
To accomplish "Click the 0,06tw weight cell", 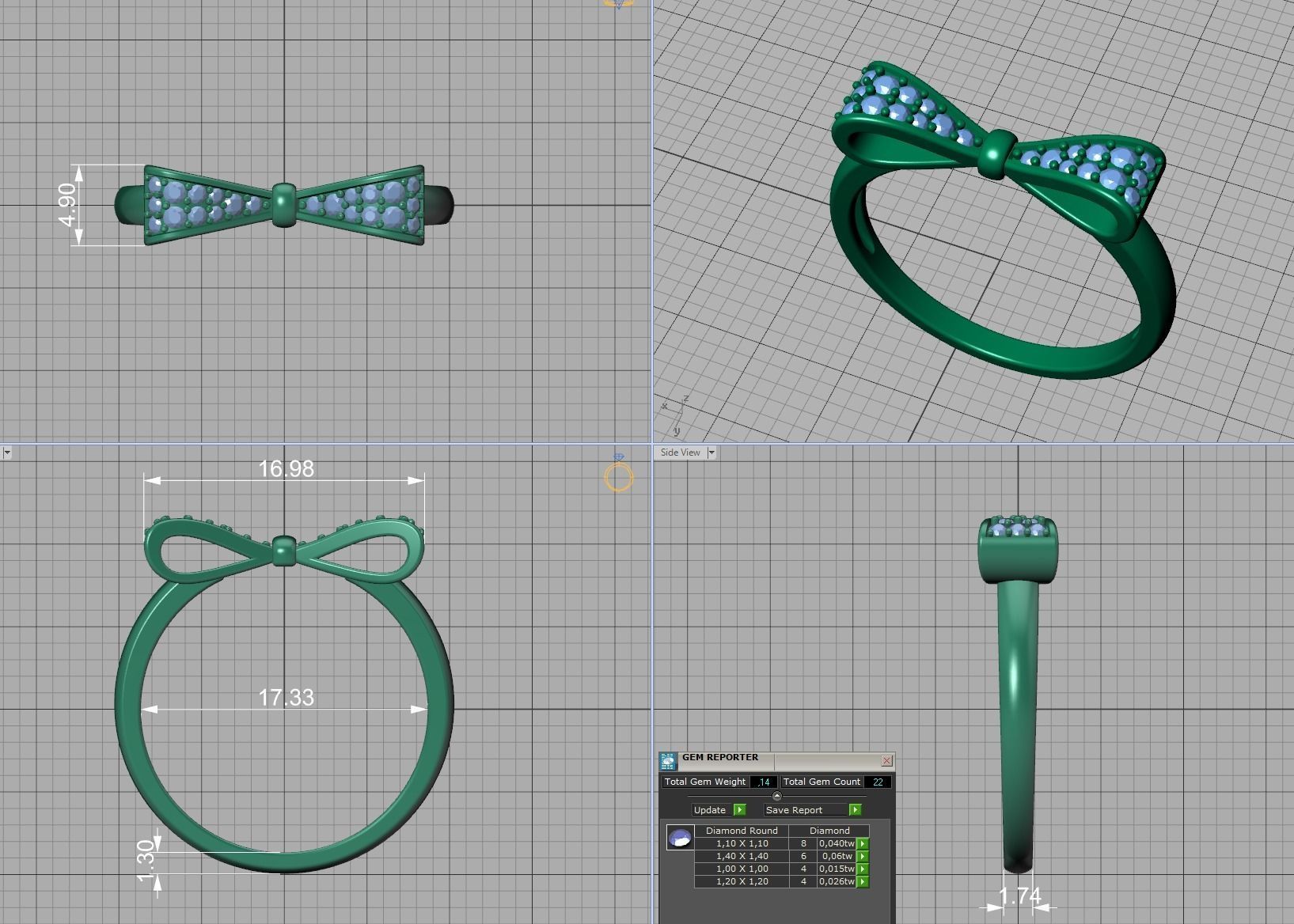I will [837, 856].
